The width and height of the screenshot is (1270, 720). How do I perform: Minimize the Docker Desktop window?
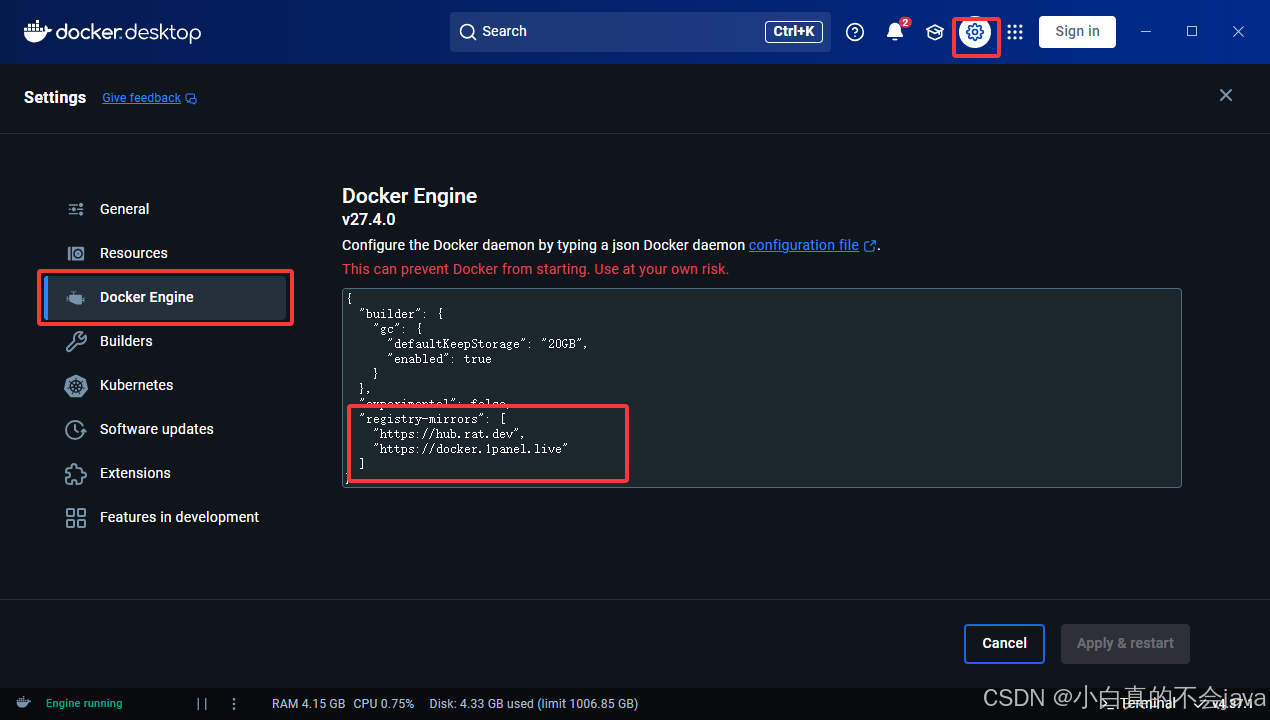point(1146,32)
